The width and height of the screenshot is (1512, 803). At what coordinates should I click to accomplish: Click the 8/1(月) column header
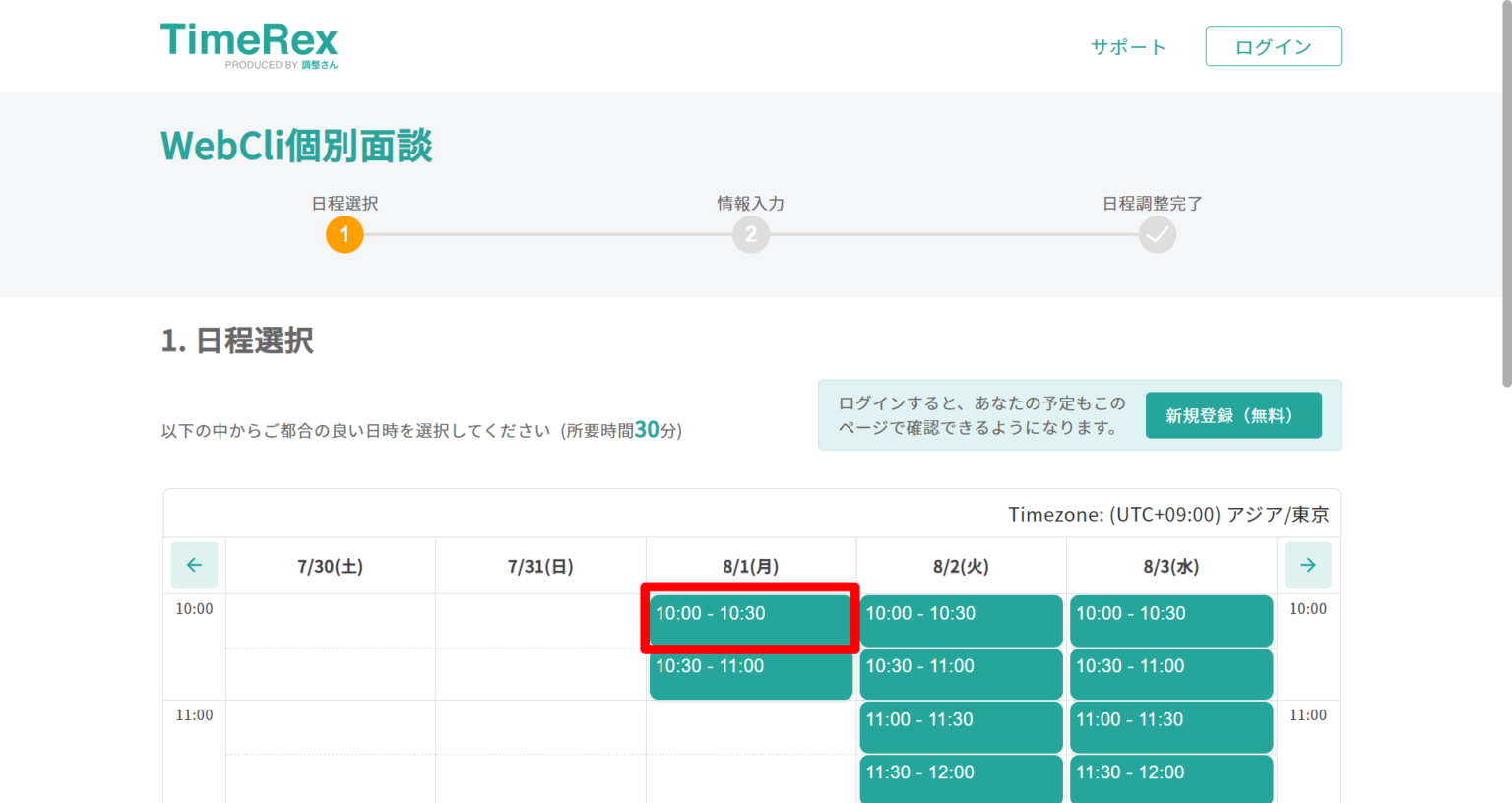click(750, 565)
